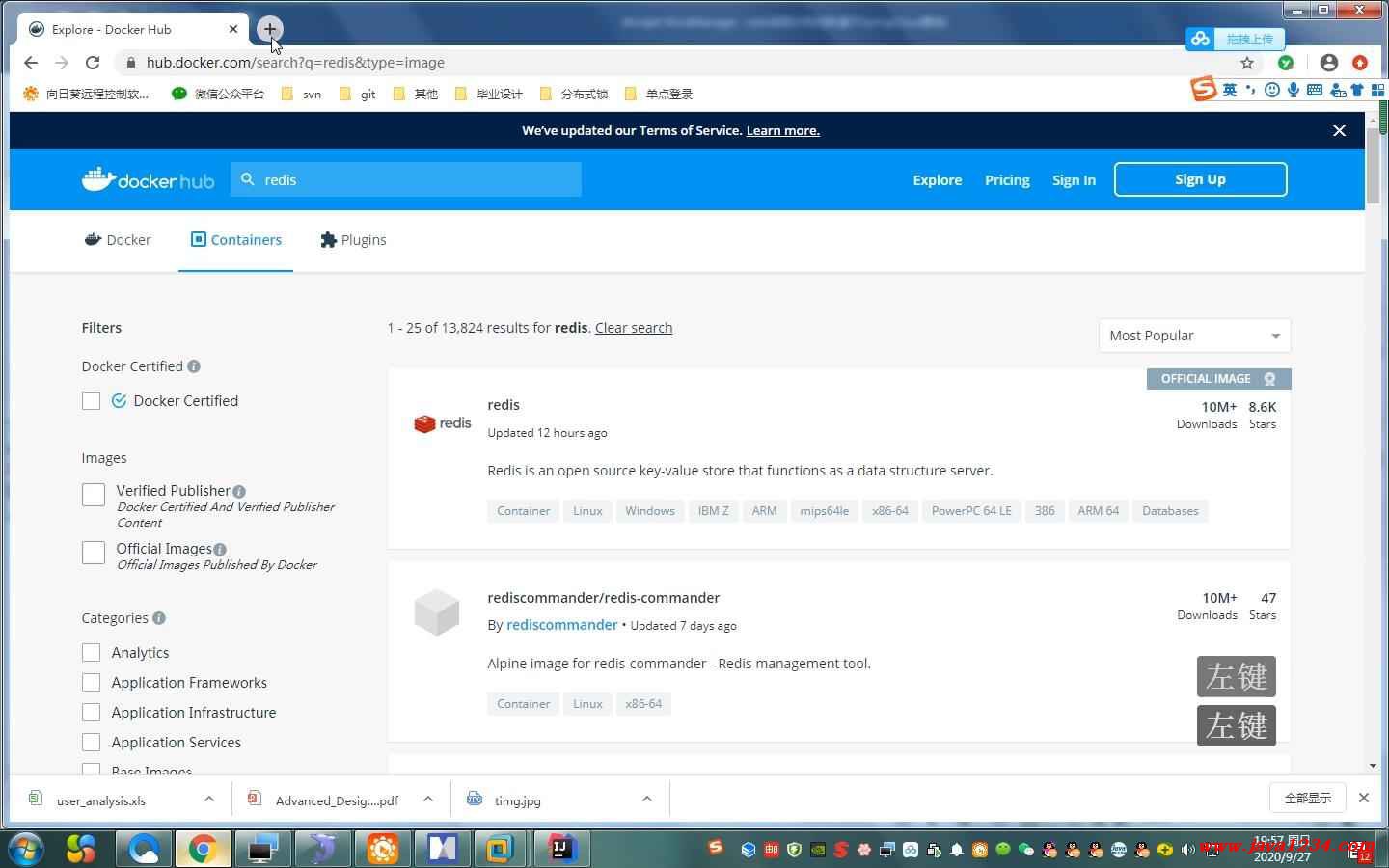The height and width of the screenshot is (868, 1389).
Task: Open the timg.jpg downloaded file
Action: click(517, 800)
